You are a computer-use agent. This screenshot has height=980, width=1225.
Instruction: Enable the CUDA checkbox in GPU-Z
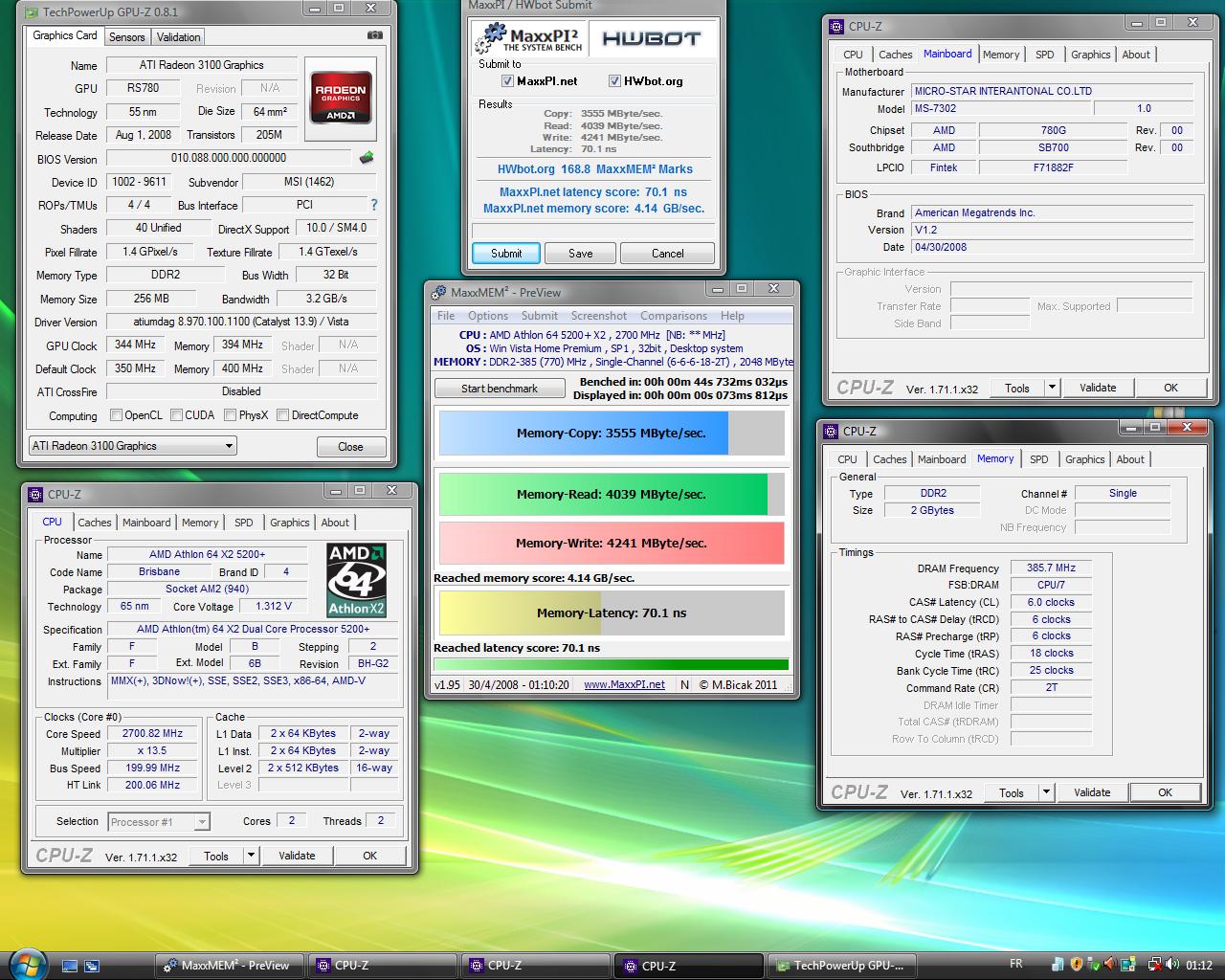coord(176,415)
